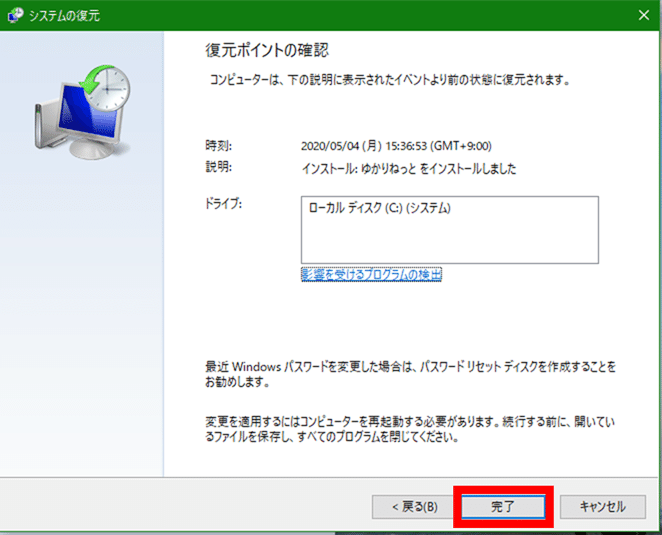Click the ドライブ: label
This screenshot has width=662, height=535.
click(223, 204)
